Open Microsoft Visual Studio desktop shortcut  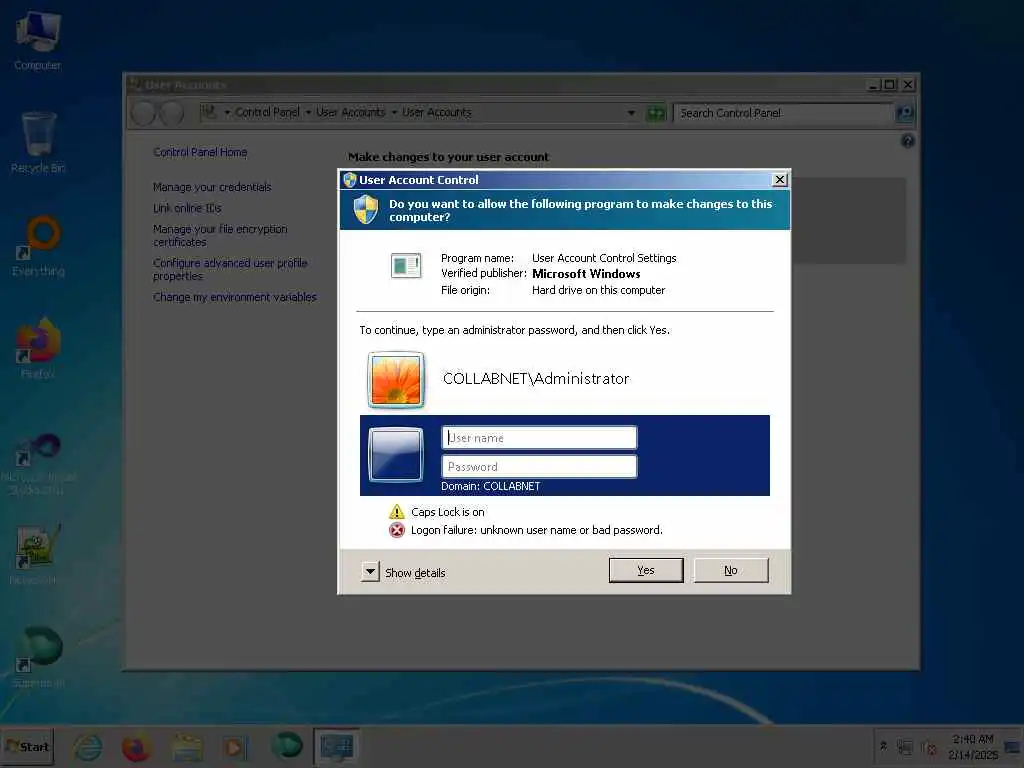click(x=38, y=464)
